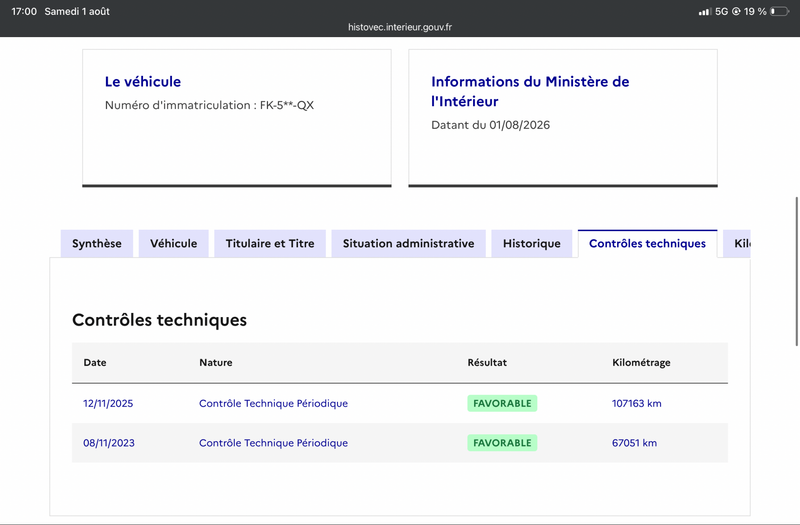The height and width of the screenshot is (525, 800).
Task: Click the Contrôles techniques section heading
Action: pyautogui.click(x=160, y=320)
